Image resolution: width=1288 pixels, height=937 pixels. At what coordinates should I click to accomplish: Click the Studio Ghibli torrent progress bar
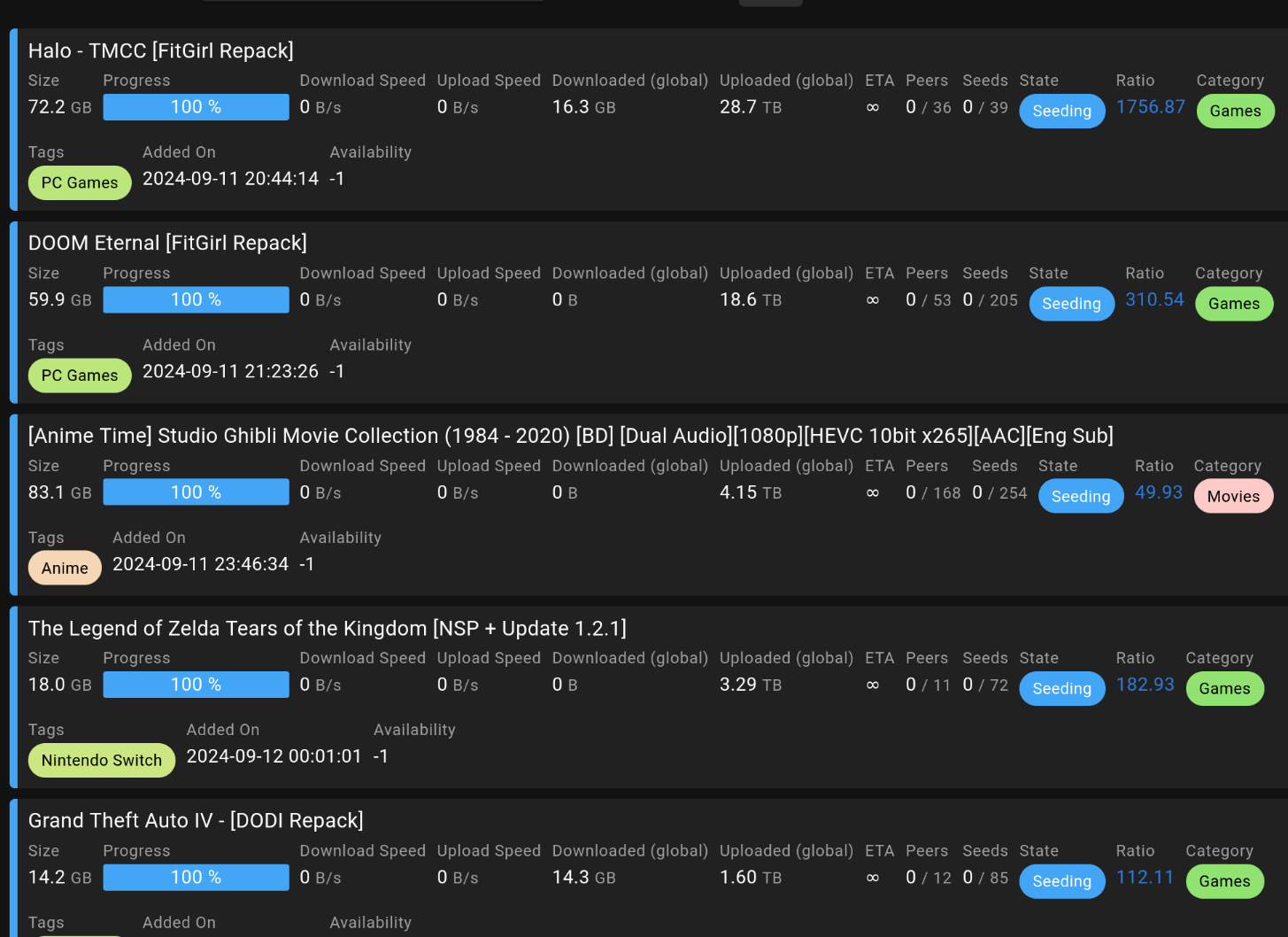[x=196, y=492]
